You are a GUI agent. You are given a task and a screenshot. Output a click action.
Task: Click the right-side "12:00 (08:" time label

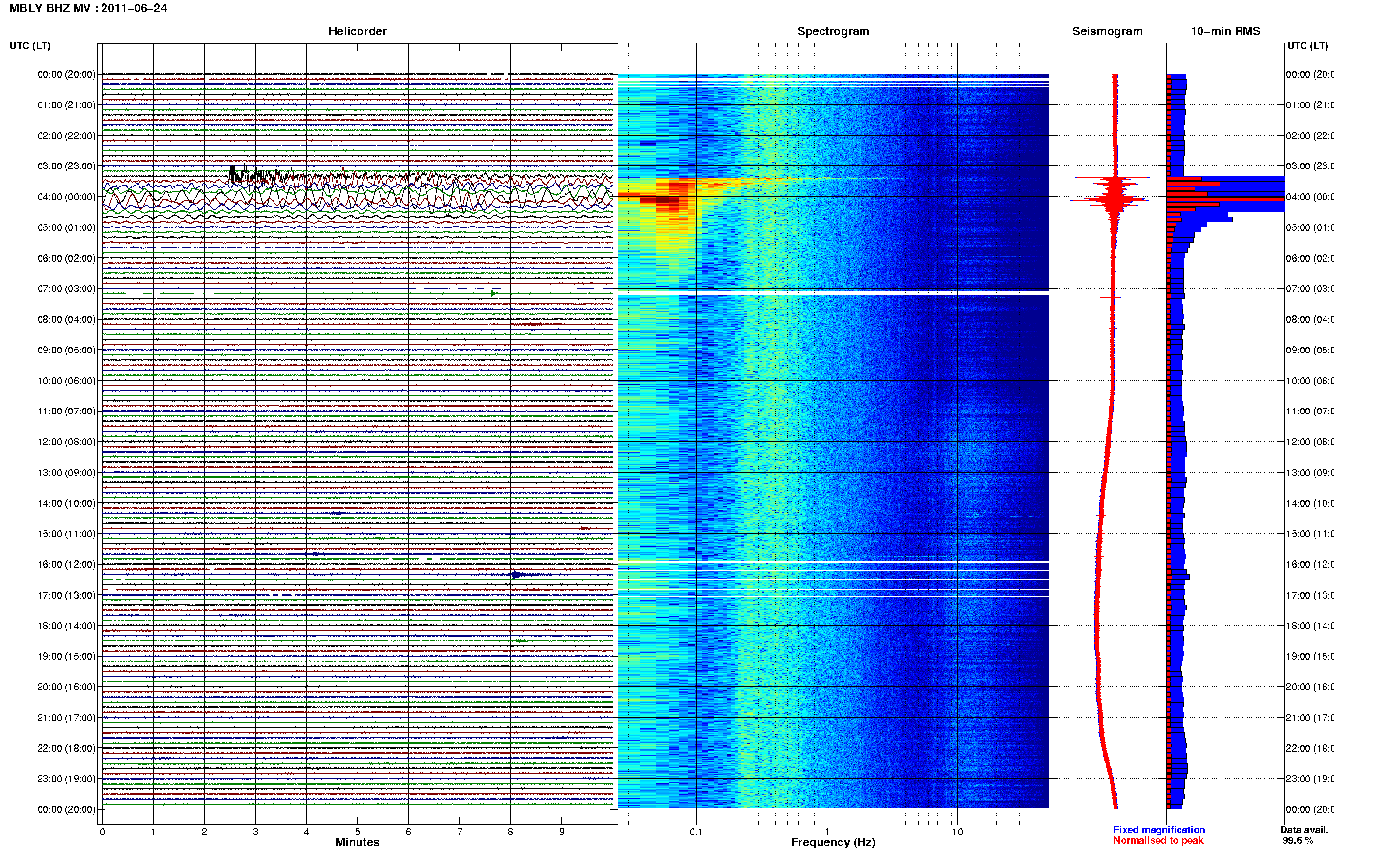(x=1310, y=442)
